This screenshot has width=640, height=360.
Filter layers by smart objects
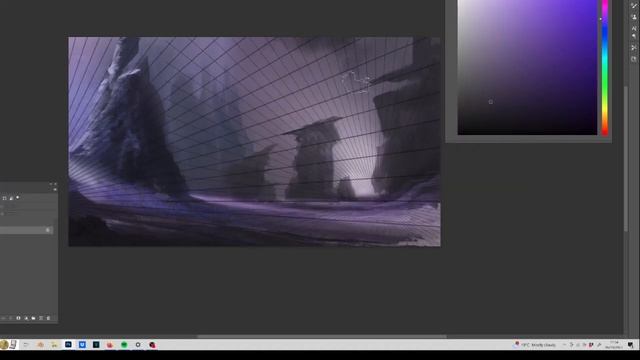11,198
